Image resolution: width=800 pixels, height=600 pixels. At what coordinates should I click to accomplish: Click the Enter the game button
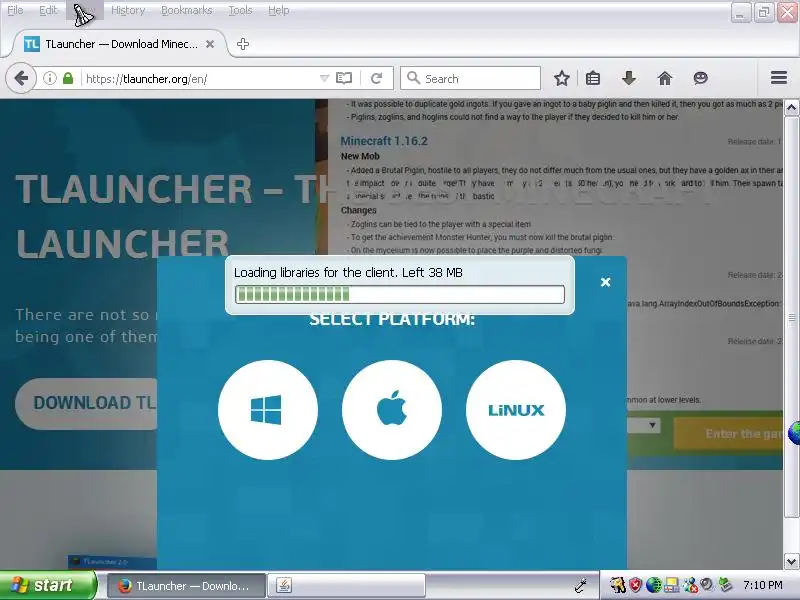[729, 434]
